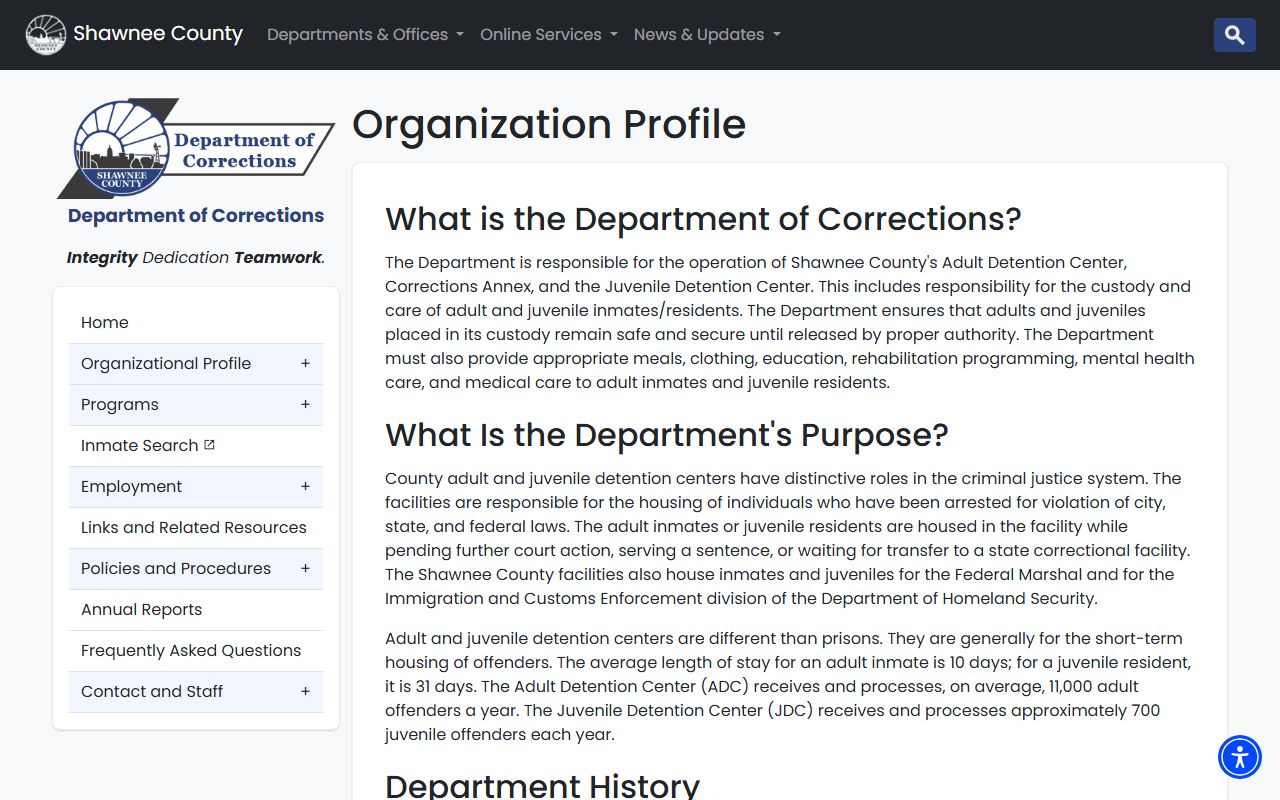The height and width of the screenshot is (800, 1280).
Task: Open Annual Reports page
Action: click(196, 610)
